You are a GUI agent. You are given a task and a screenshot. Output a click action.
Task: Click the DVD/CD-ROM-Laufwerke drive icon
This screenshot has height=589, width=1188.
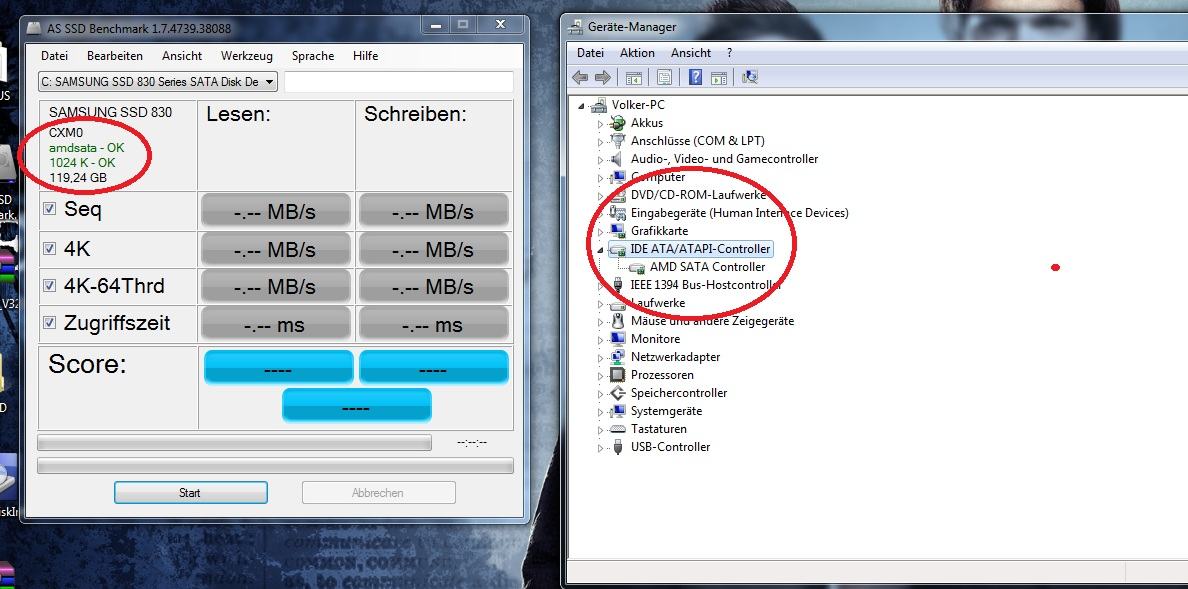point(617,195)
